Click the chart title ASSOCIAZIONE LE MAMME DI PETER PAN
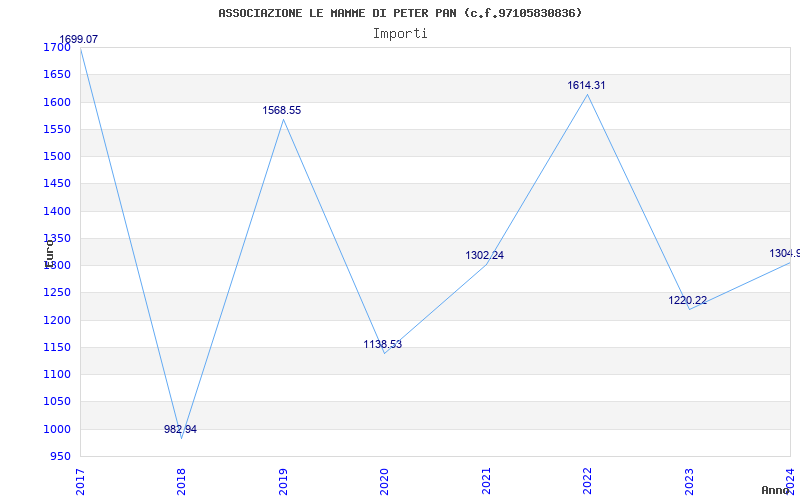 [400, 13]
